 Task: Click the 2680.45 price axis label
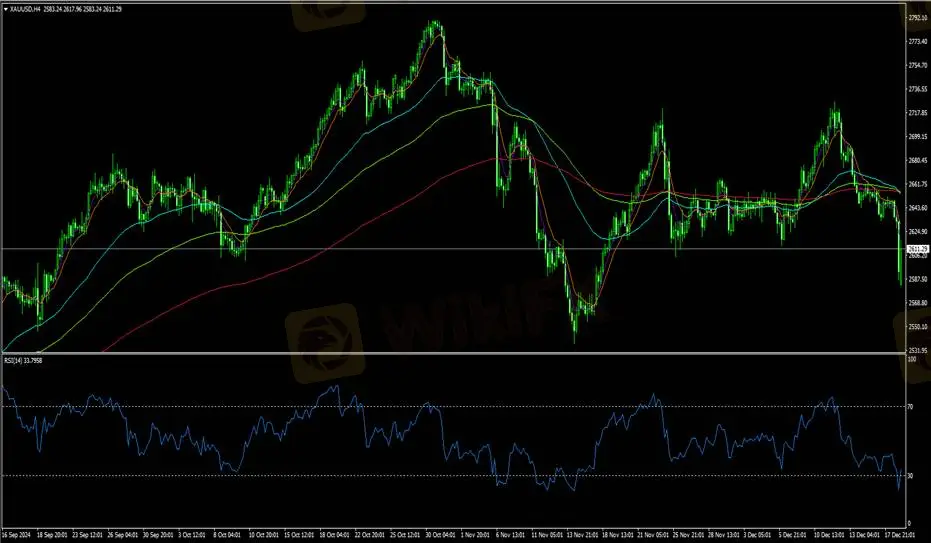click(x=918, y=160)
